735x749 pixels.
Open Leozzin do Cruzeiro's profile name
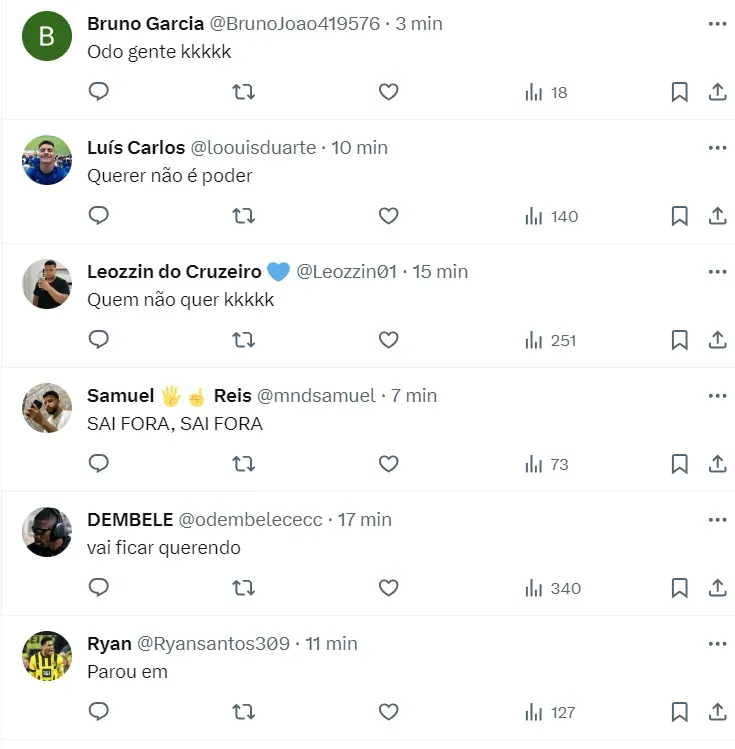(174, 271)
